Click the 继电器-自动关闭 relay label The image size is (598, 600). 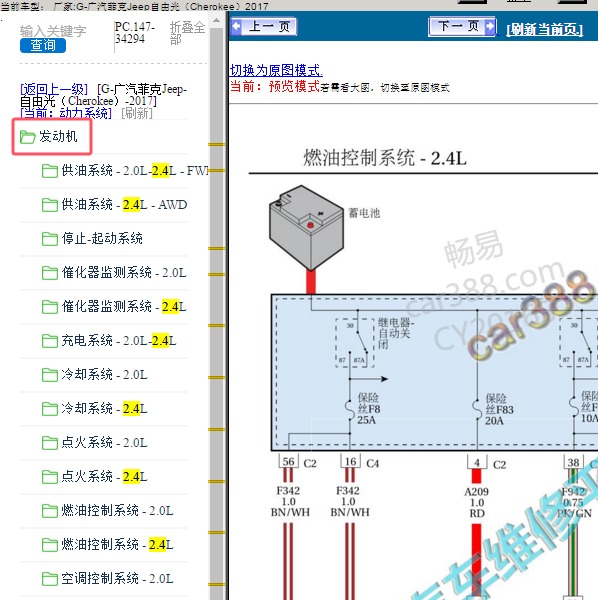[x=396, y=333]
